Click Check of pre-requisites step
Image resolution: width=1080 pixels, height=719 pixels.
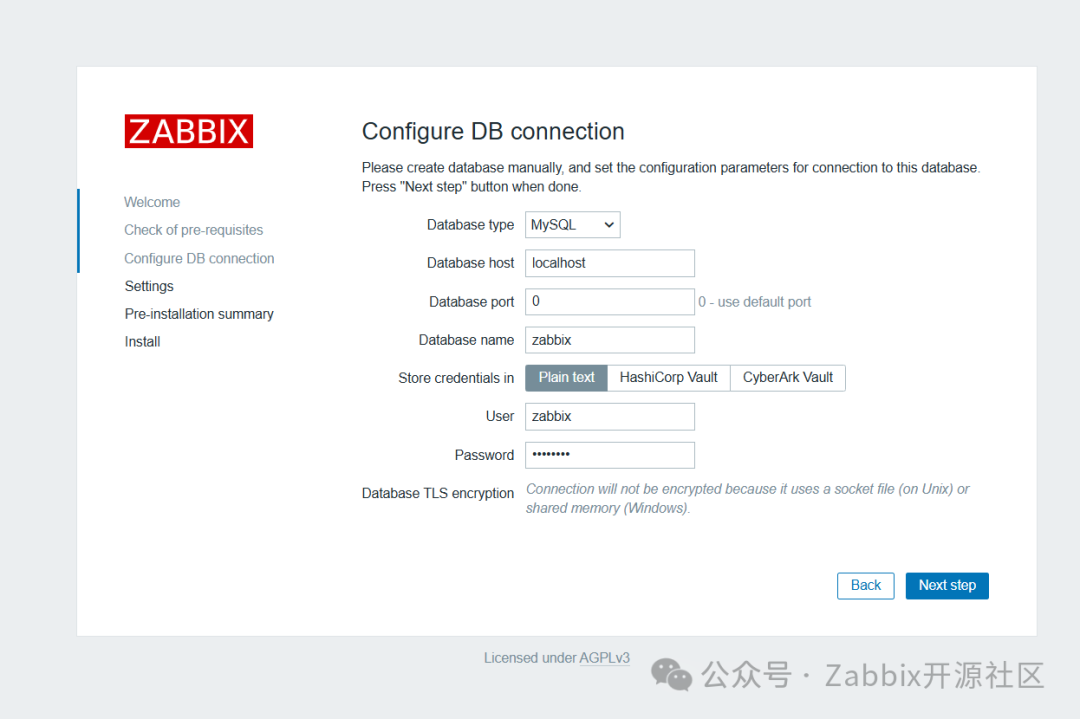point(194,230)
